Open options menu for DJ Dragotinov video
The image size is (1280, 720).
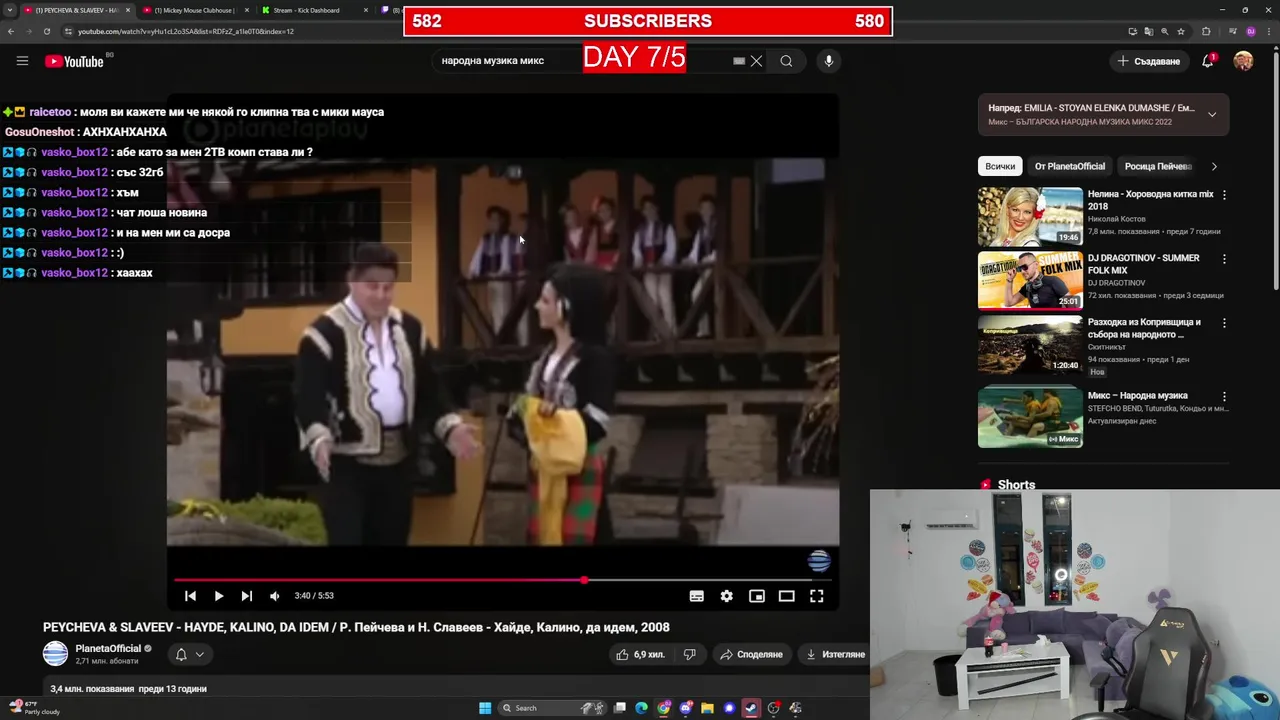click(1224, 259)
